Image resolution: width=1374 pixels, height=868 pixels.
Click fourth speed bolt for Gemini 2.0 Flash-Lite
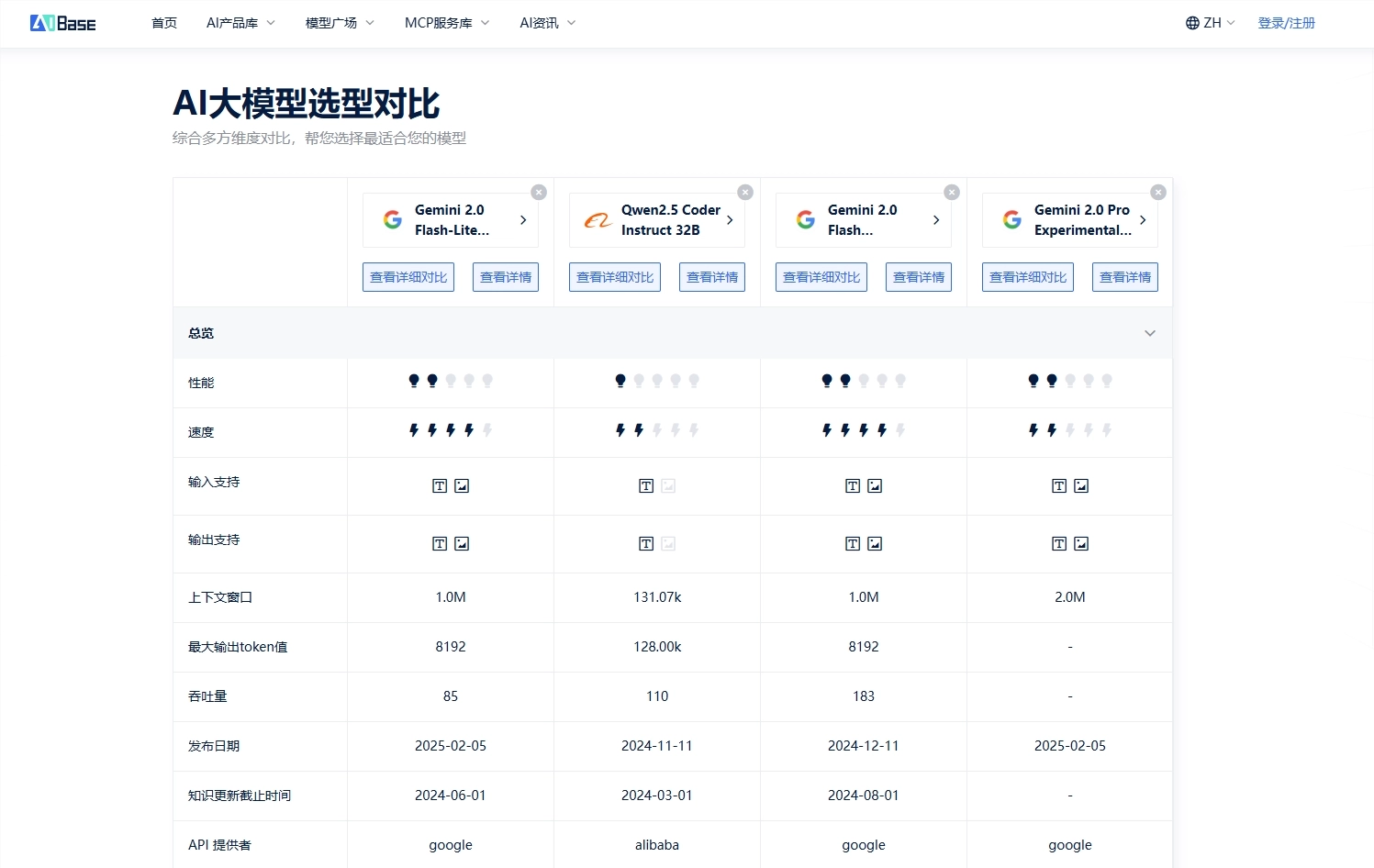[469, 430]
